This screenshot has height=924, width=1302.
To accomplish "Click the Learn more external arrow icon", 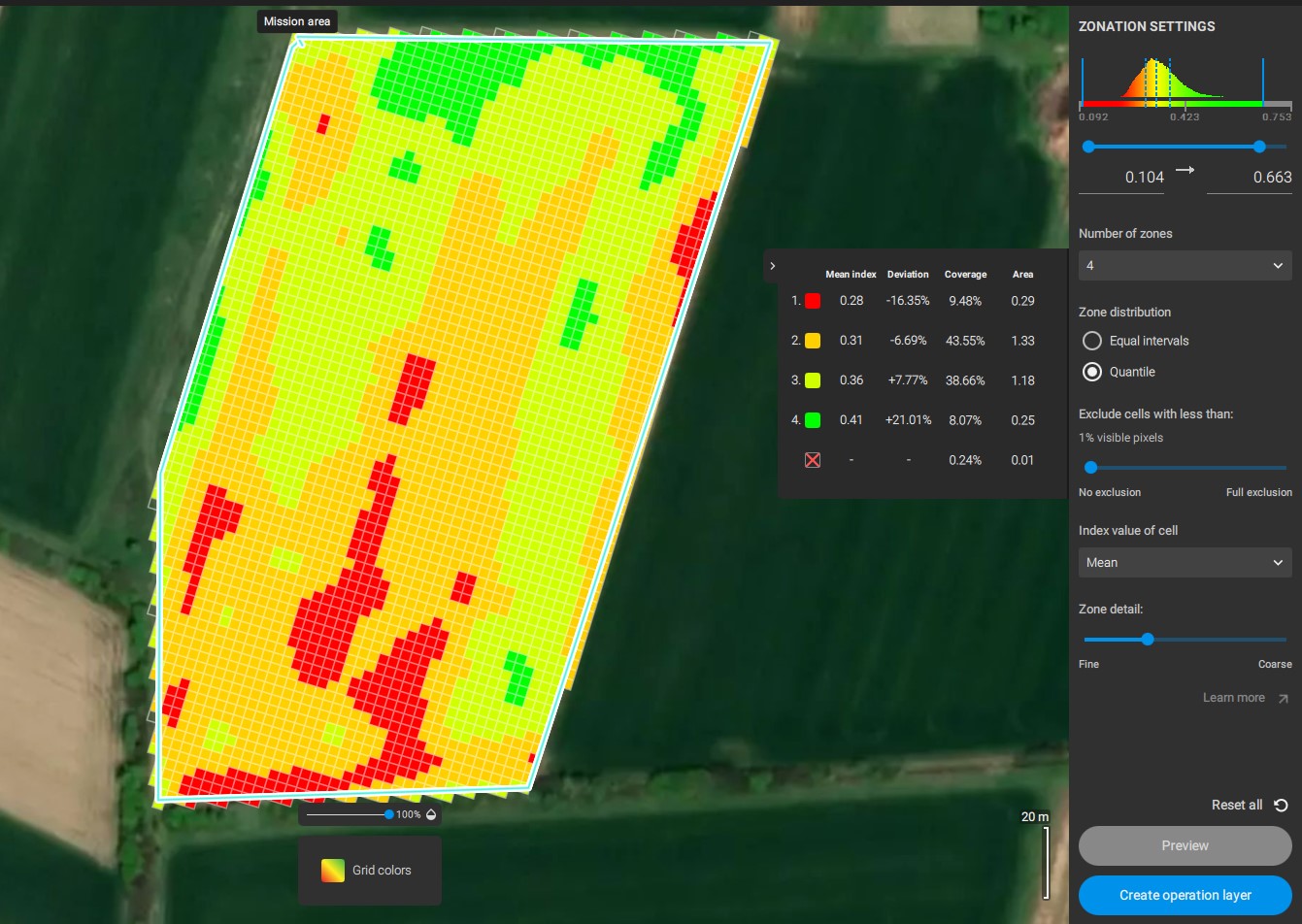I will 1283,698.
